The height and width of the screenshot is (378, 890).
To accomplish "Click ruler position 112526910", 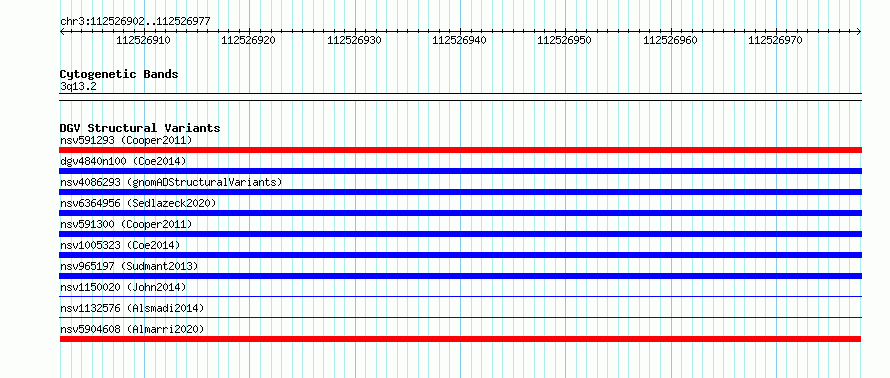I will click(x=143, y=40).
